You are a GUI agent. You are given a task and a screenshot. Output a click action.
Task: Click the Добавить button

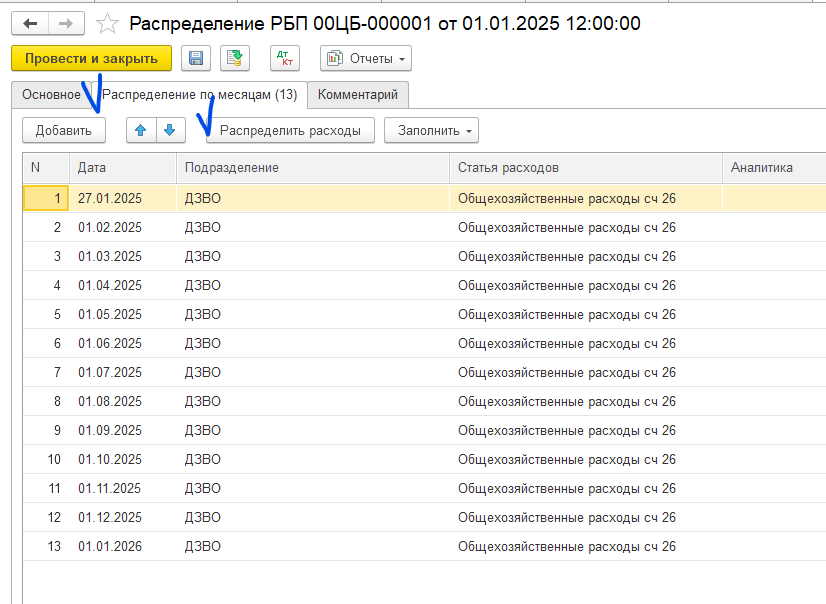point(64,130)
